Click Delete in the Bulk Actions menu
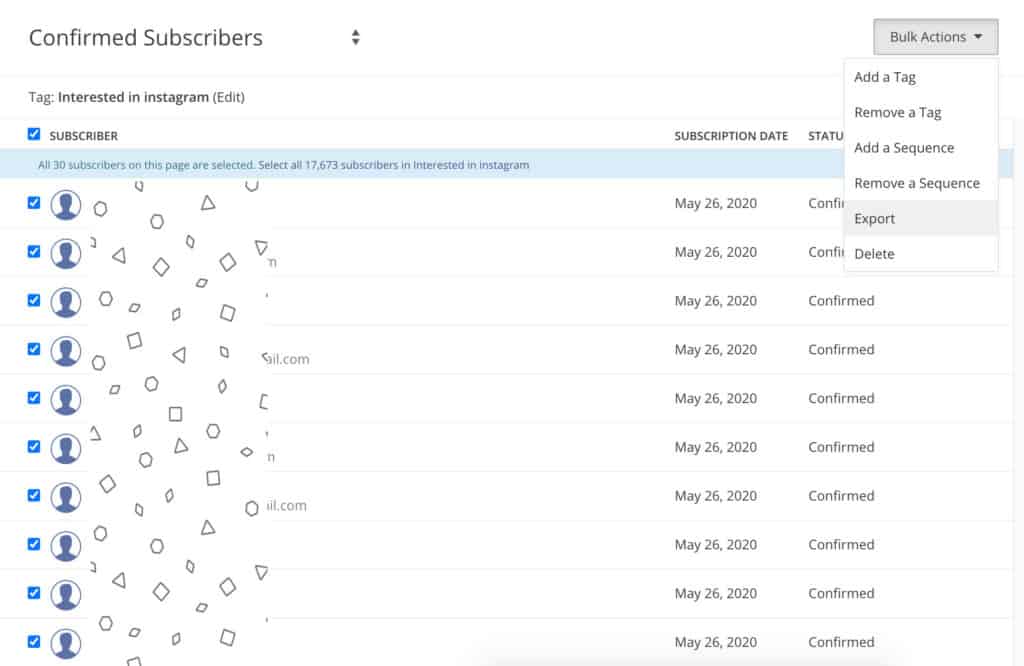This screenshot has height=666, width=1024. tap(920, 253)
